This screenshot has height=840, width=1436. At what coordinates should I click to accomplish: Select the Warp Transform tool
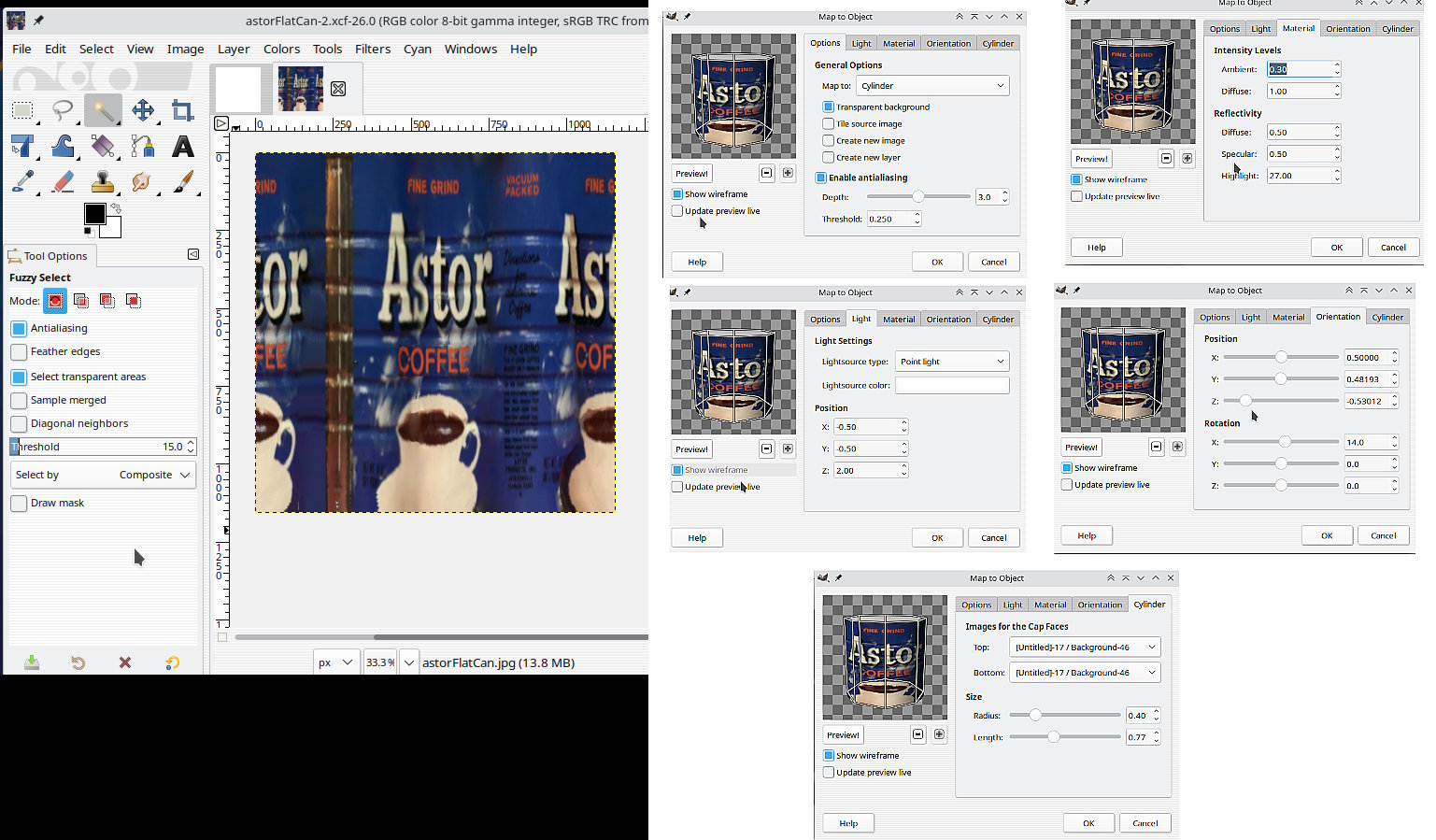pos(63,146)
